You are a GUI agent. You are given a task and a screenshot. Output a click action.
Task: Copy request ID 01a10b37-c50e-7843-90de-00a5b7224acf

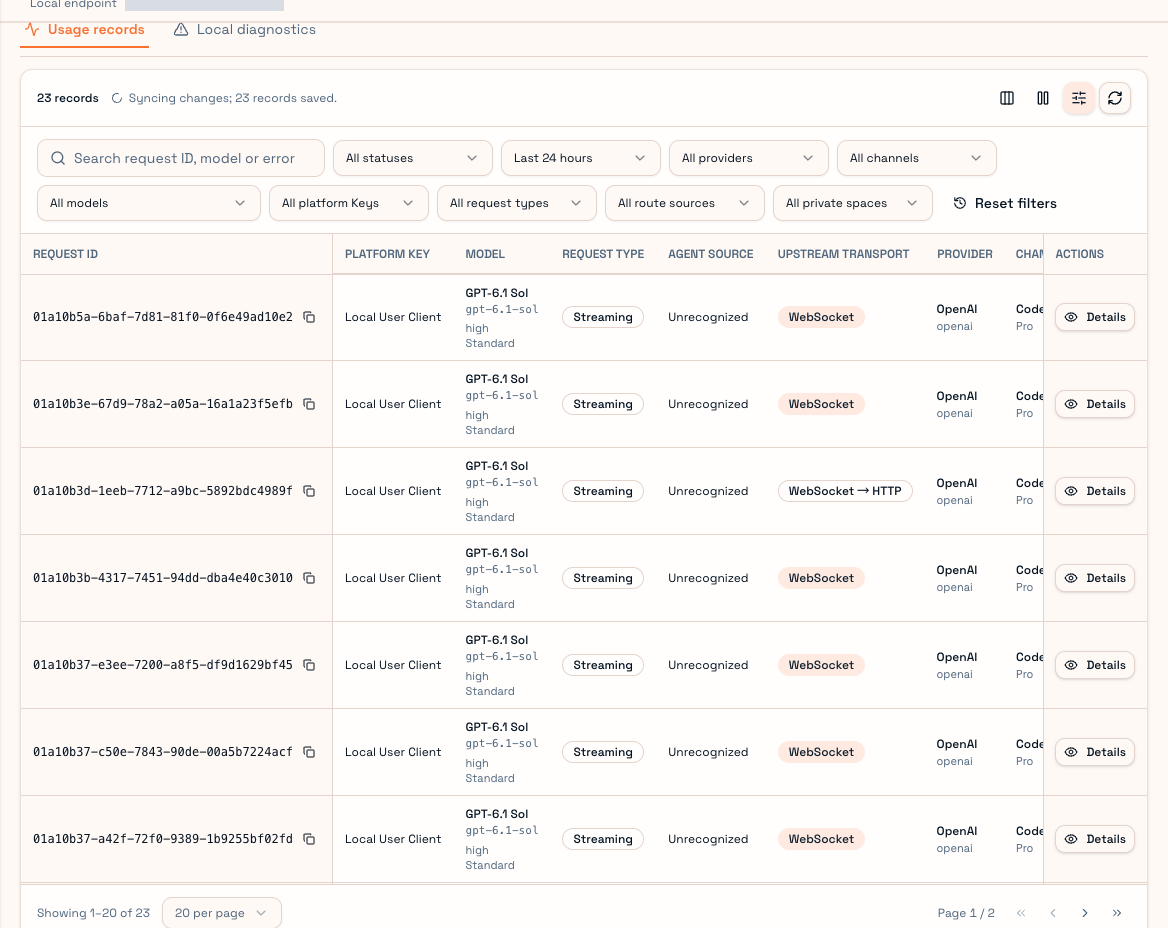click(309, 752)
